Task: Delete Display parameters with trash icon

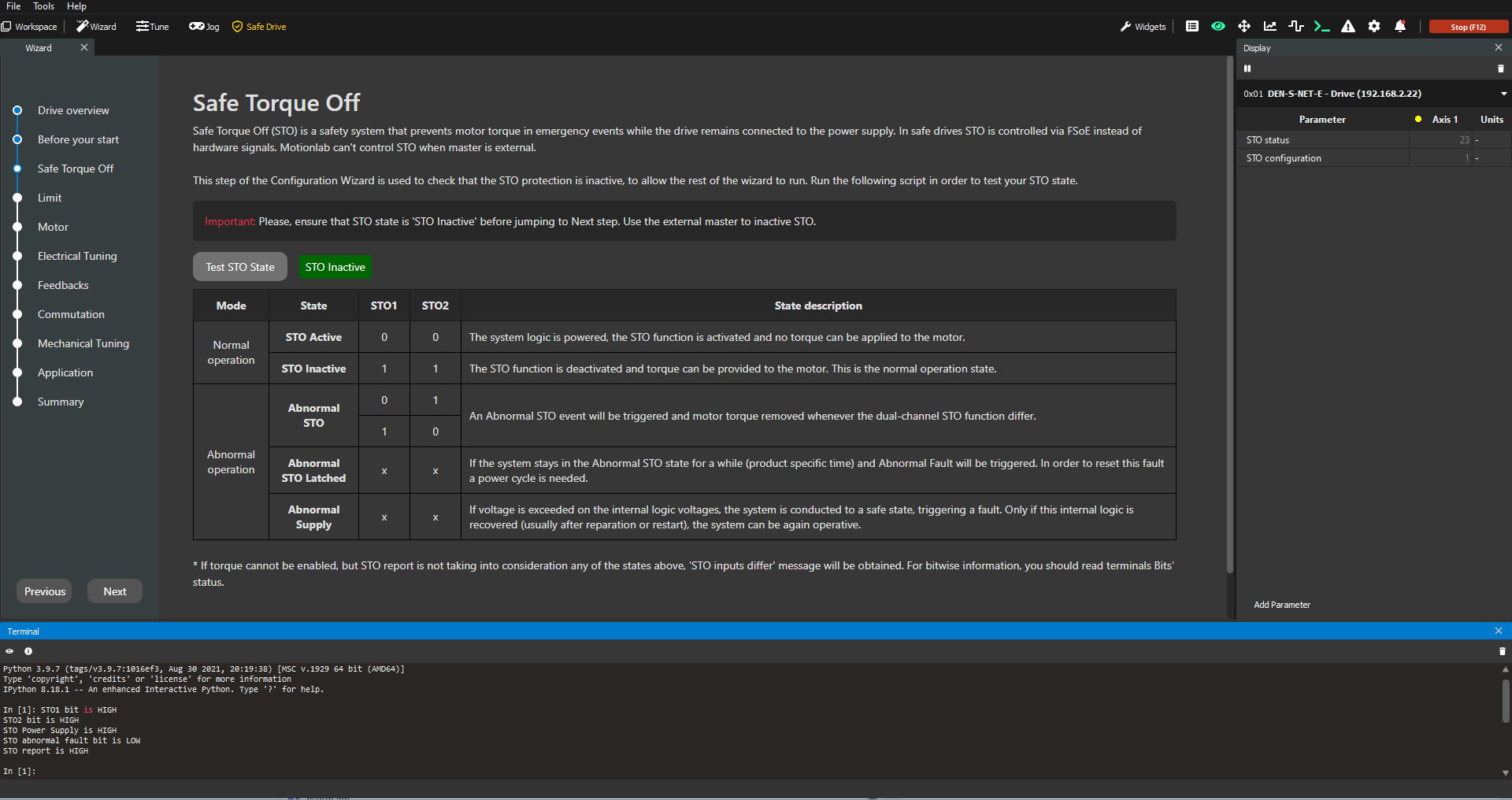Action: (x=1500, y=69)
